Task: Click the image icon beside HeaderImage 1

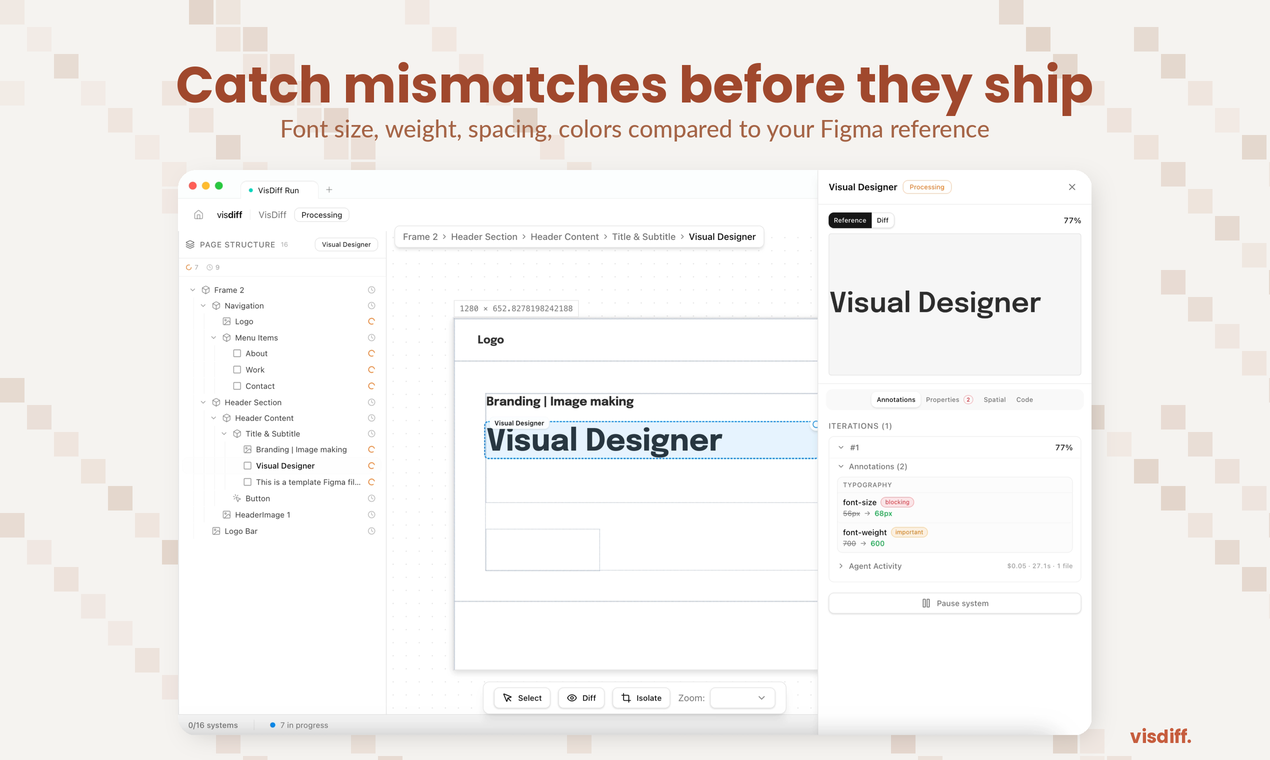Action: (x=226, y=515)
